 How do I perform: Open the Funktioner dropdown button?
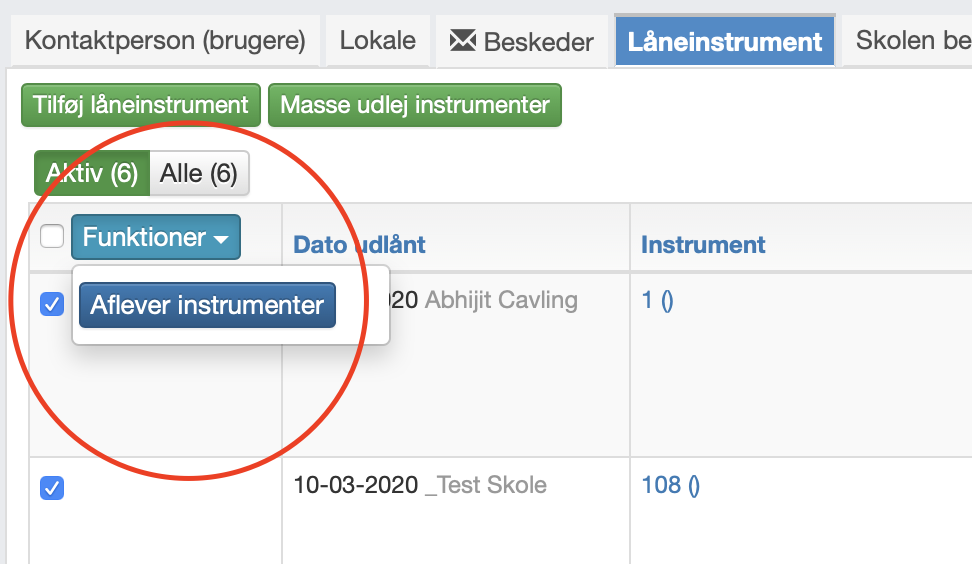tap(156, 237)
